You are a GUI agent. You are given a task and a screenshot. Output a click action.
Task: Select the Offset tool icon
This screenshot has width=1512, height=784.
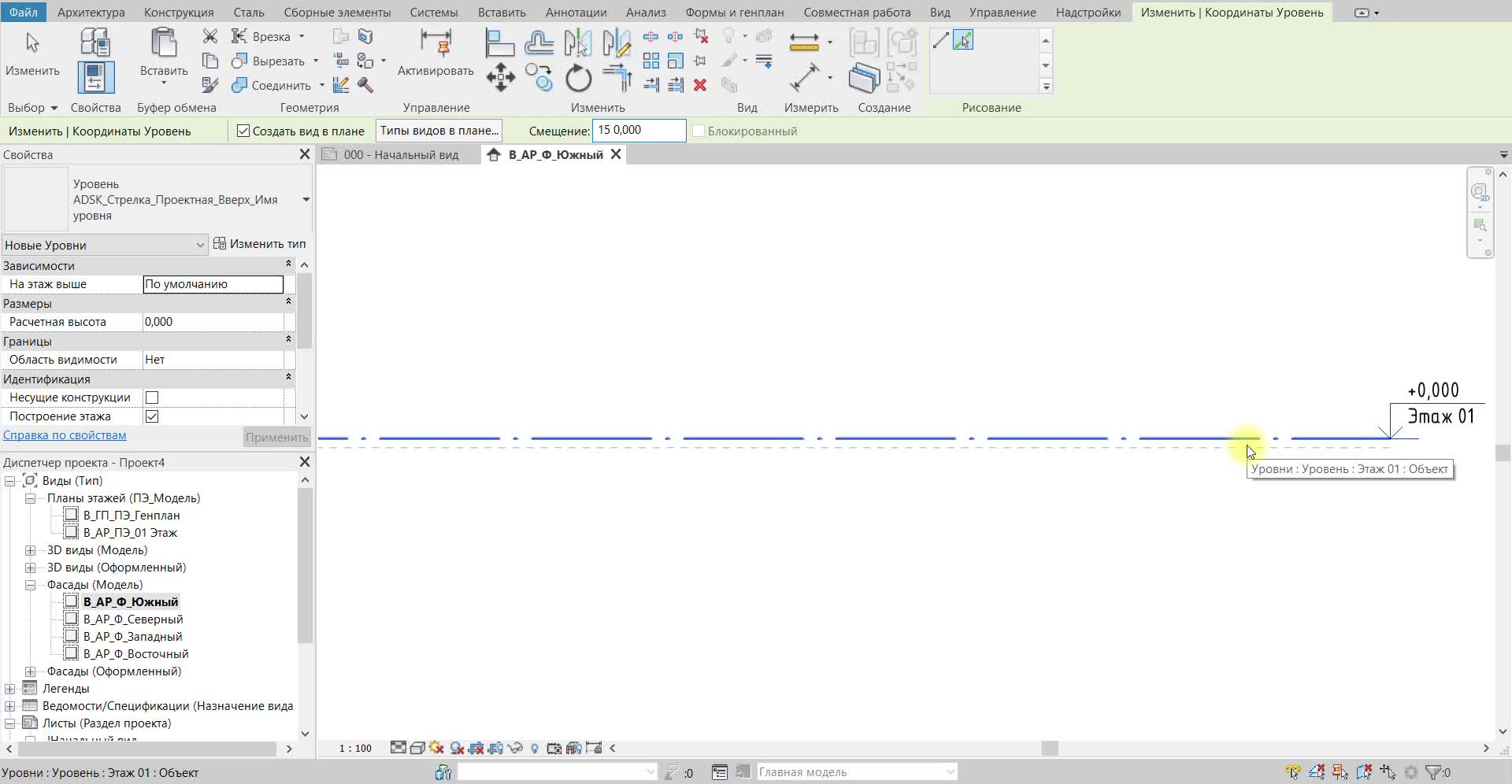(x=539, y=43)
